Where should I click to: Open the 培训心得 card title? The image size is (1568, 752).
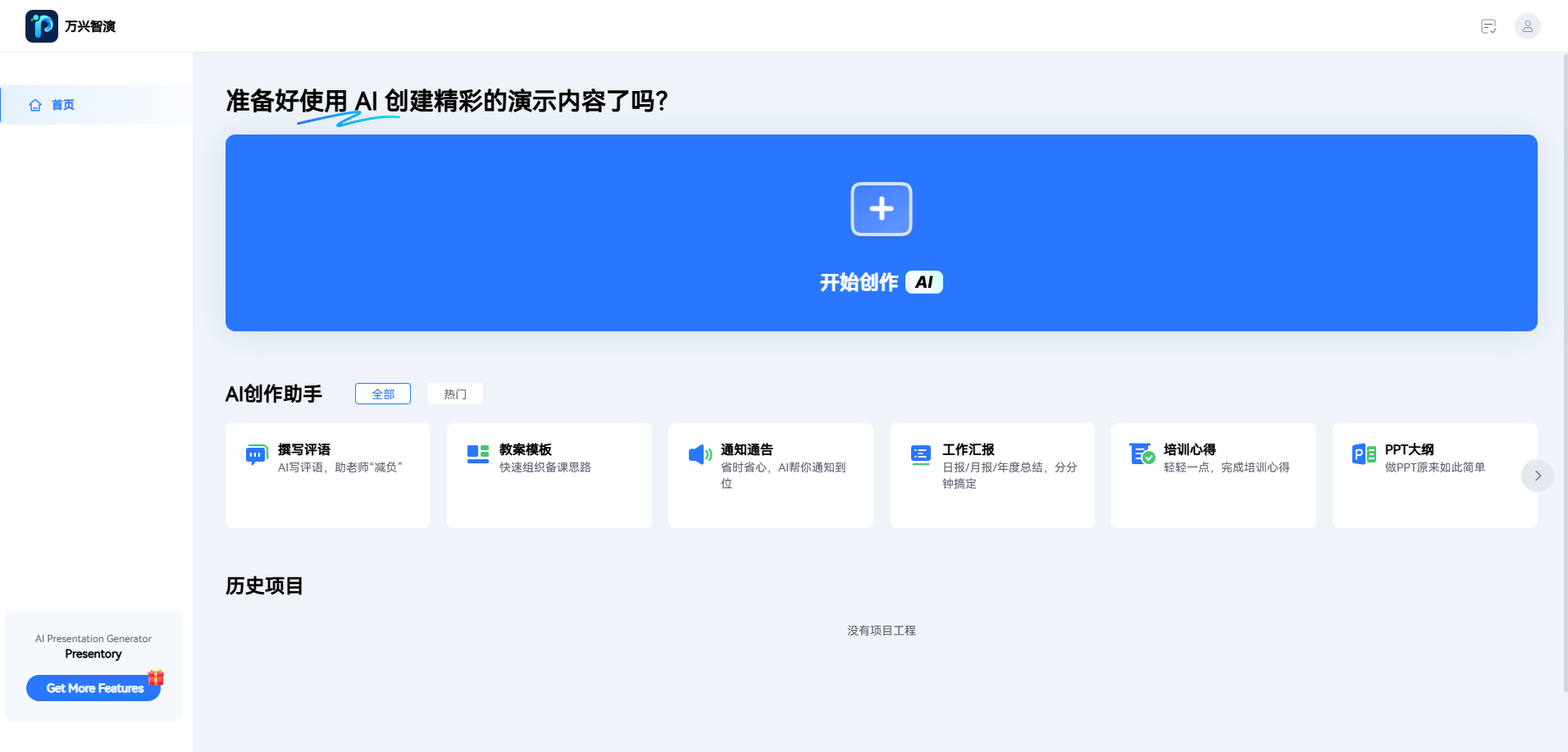coord(1189,449)
